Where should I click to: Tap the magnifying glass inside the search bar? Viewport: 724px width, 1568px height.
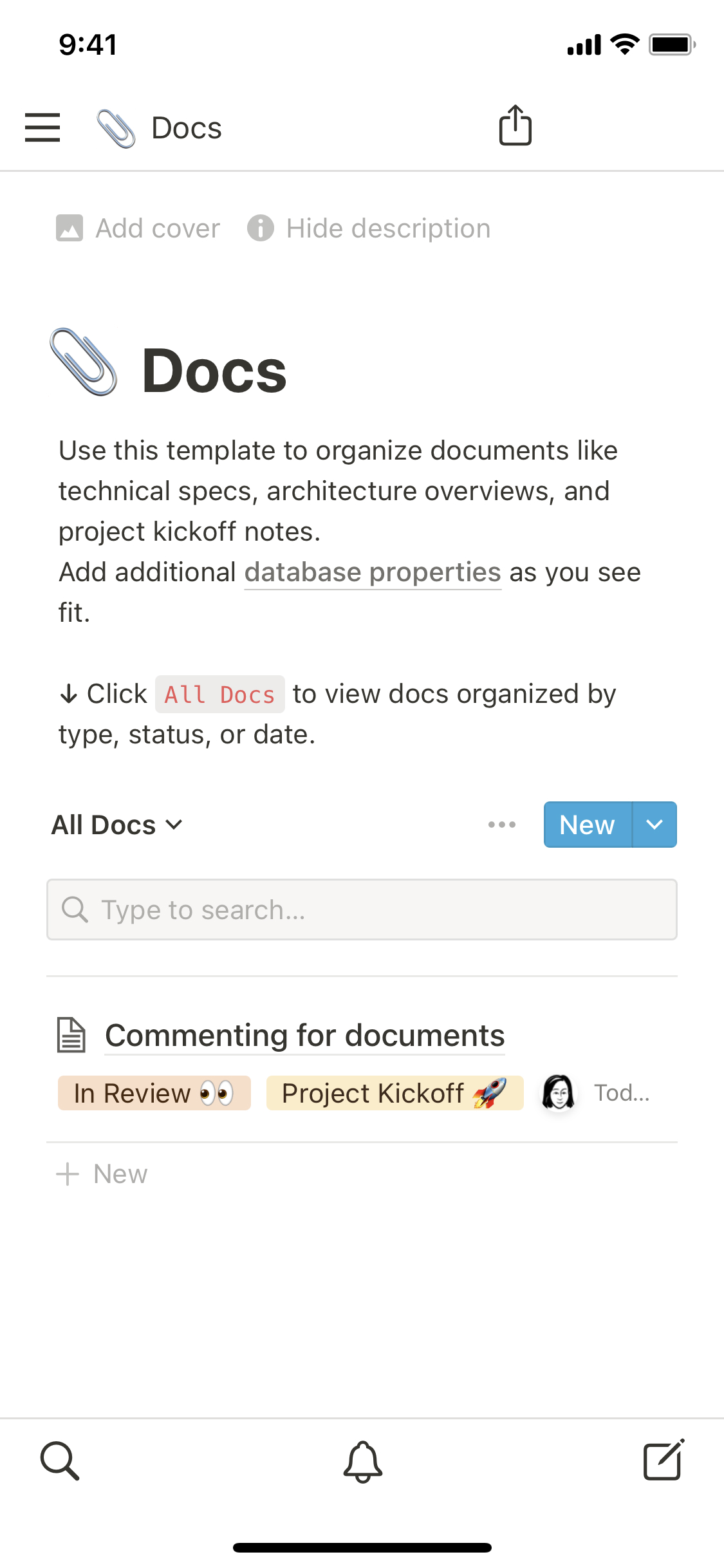pos(75,910)
